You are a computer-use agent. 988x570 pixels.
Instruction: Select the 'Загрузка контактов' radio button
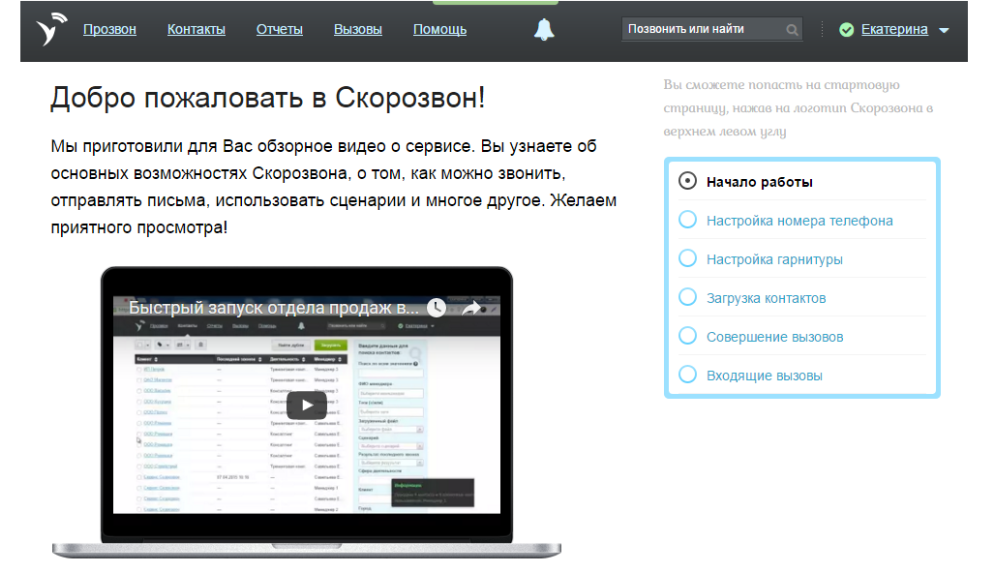click(x=687, y=297)
